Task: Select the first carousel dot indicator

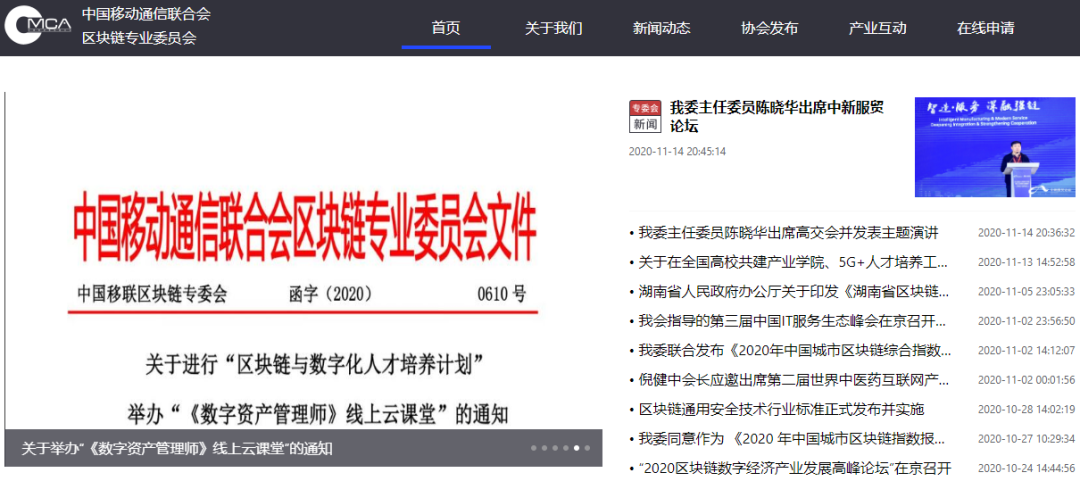Action: point(534,448)
